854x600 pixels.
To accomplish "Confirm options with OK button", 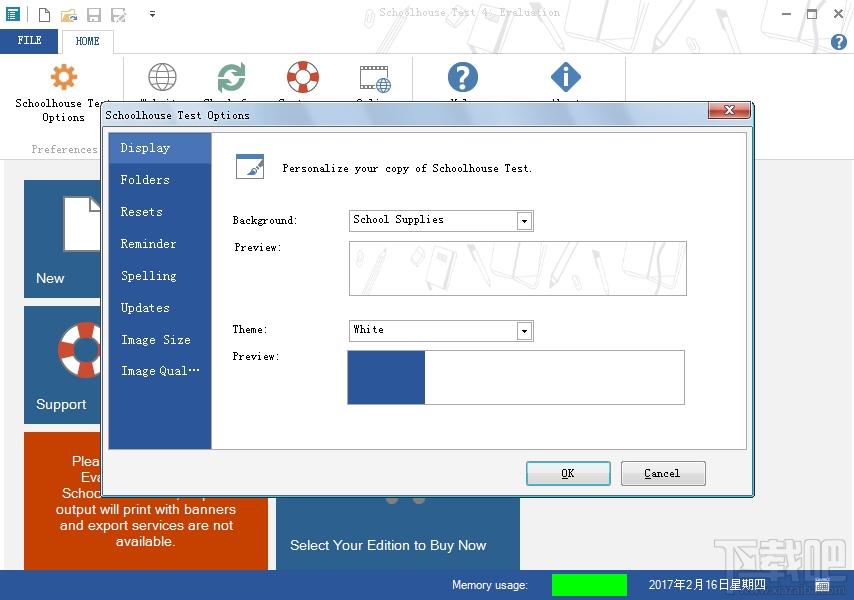I will pyautogui.click(x=568, y=473).
